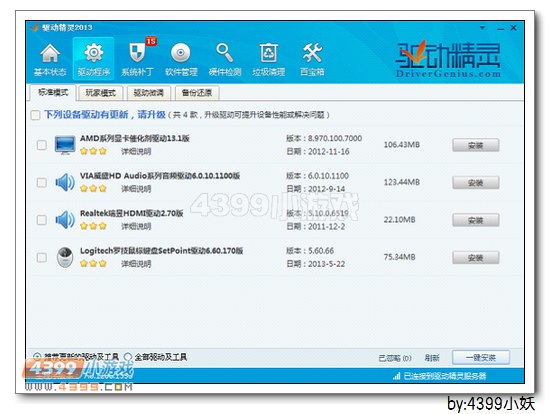The width and height of the screenshot is (550, 414).
Task: Click the 一键安装 button
Action: [481, 358]
